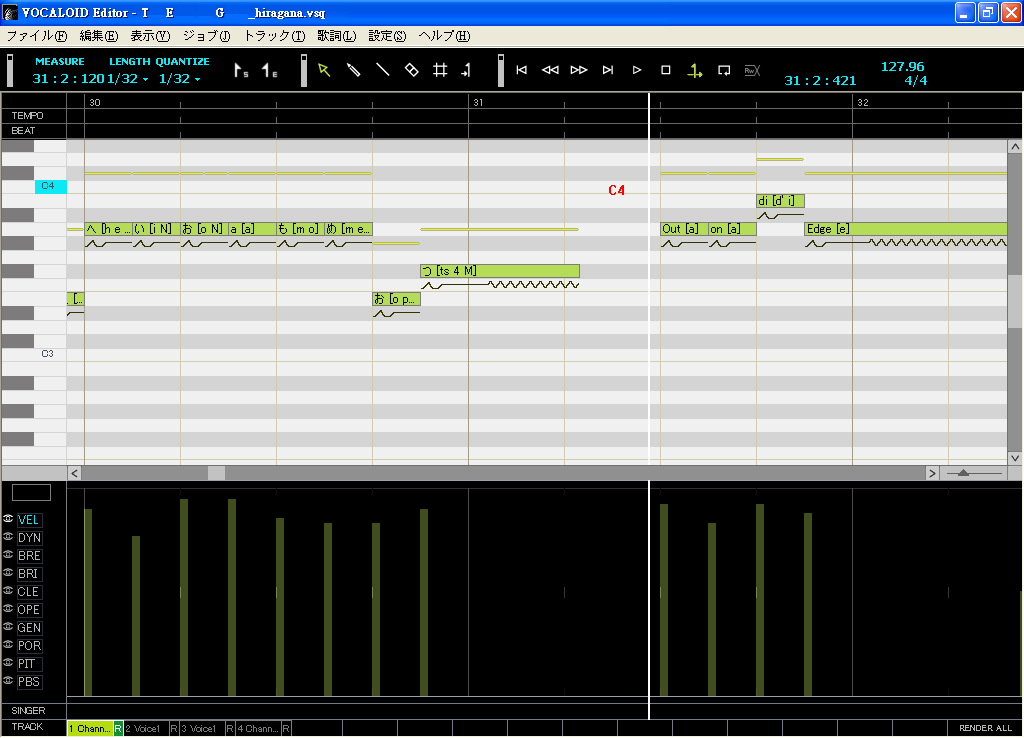Image resolution: width=1024 pixels, height=738 pixels.
Task: Click the ReWire icon
Action: [752, 70]
